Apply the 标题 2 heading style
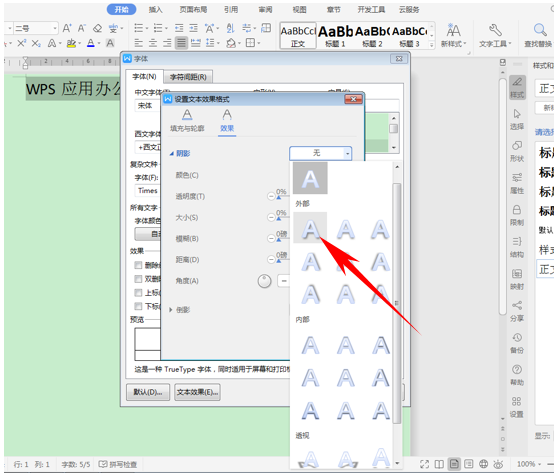Image resolution: width=554 pixels, height=473 pixels. (x=372, y=36)
